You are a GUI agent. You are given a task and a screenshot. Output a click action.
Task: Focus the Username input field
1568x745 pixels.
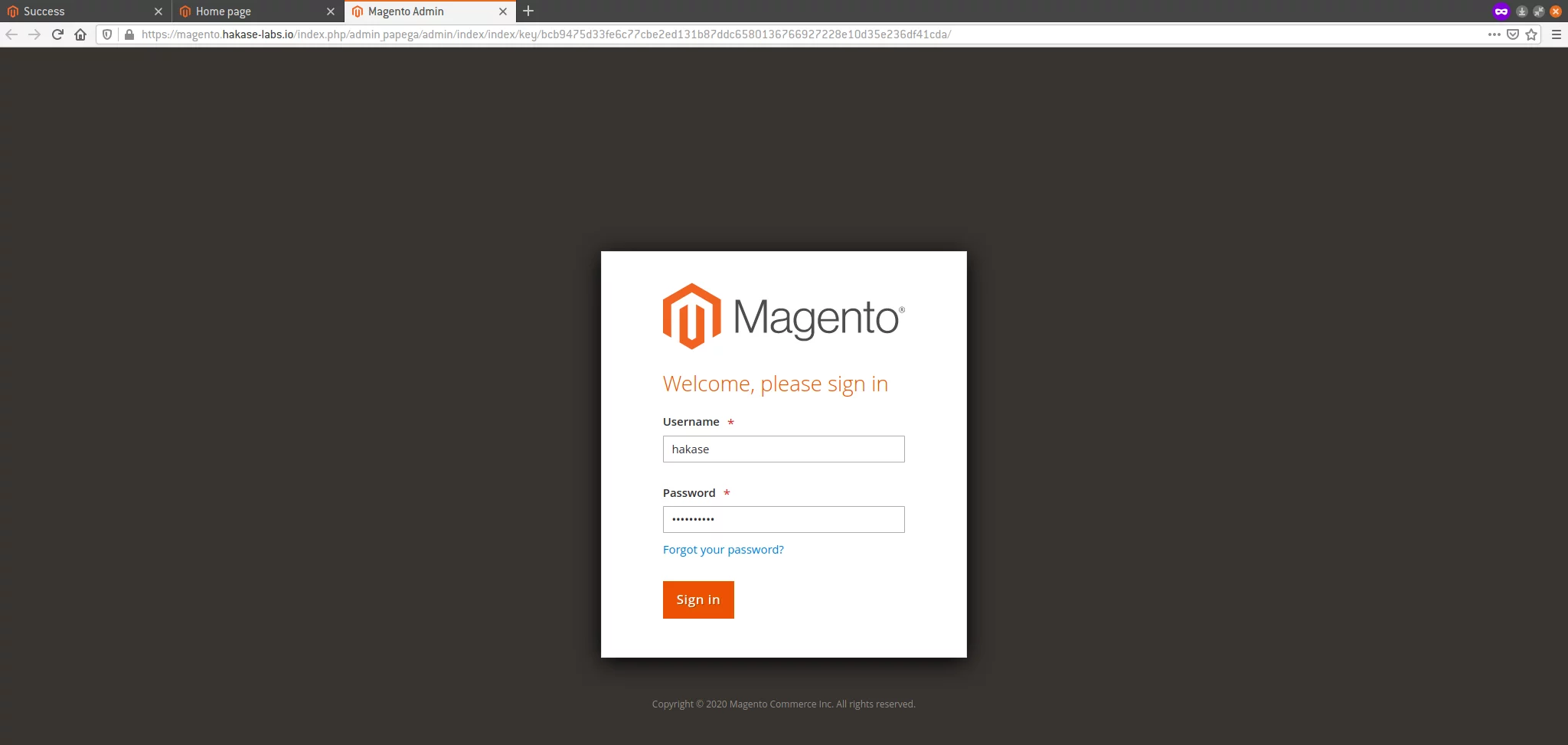click(784, 449)
